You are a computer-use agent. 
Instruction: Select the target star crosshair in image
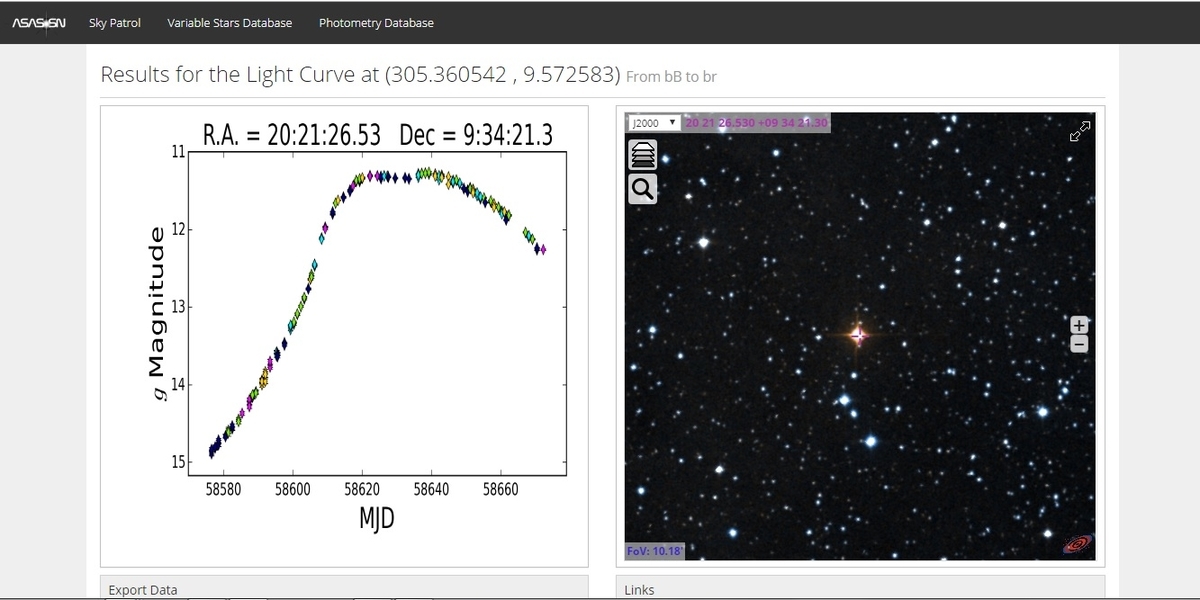858,335
